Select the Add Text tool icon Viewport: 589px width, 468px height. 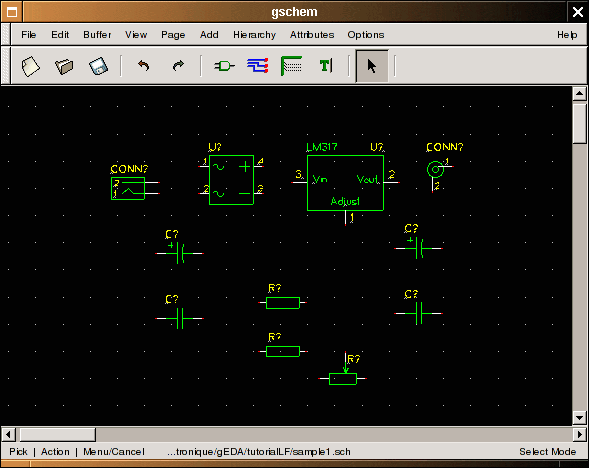(326, 66)
